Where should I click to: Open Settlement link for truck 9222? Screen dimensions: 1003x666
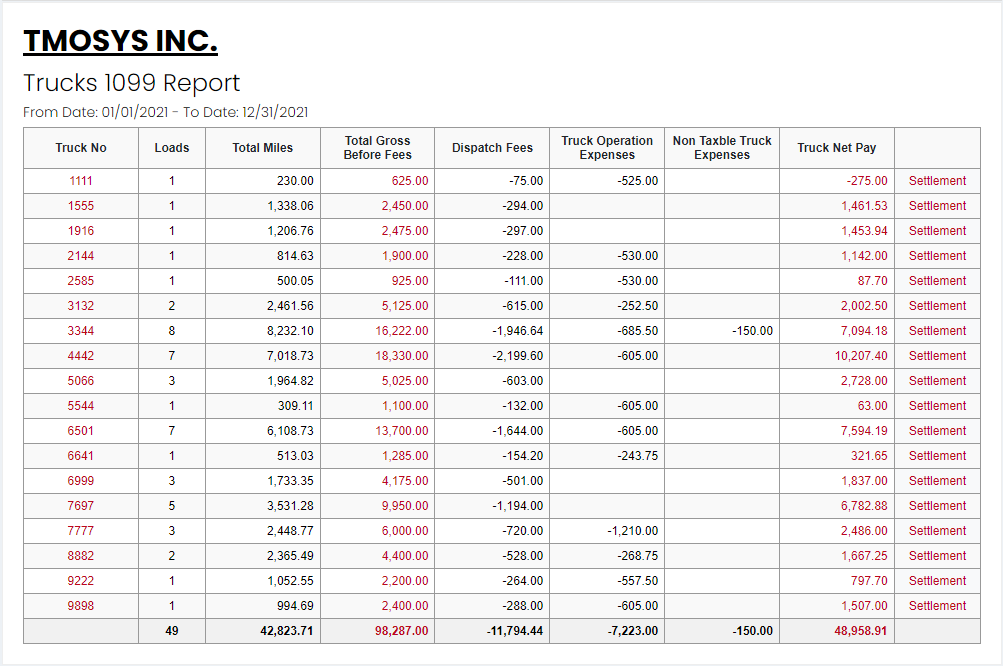pyautogui.click(x=937, y=580)
